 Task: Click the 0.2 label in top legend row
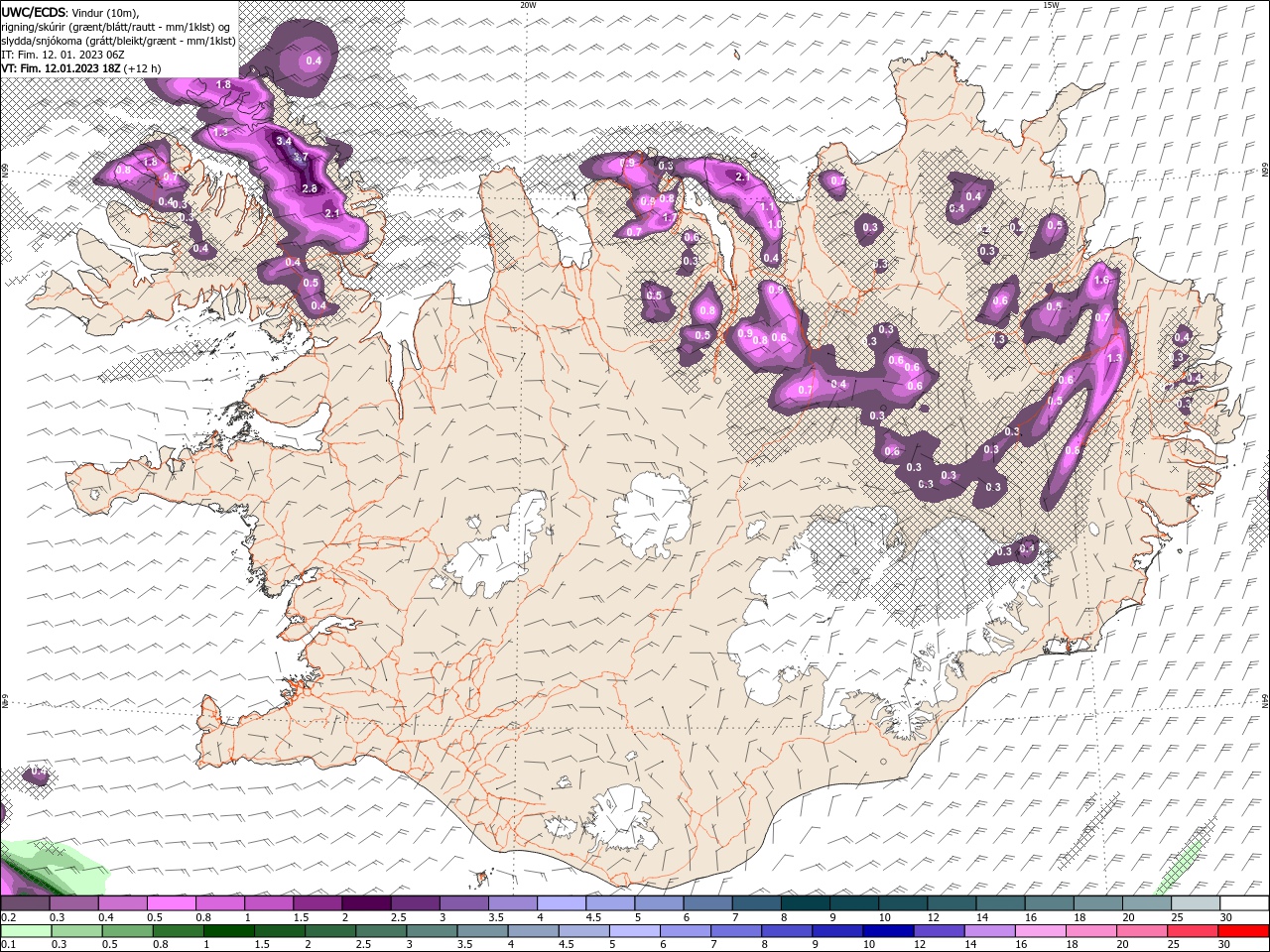click(x=8, y=917)
